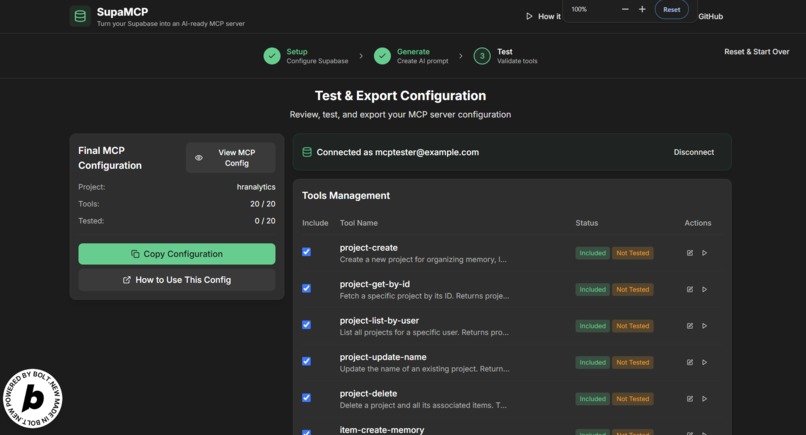Run test for project-delete tool
The image size is (806, 435).
[x=704, y=399]
